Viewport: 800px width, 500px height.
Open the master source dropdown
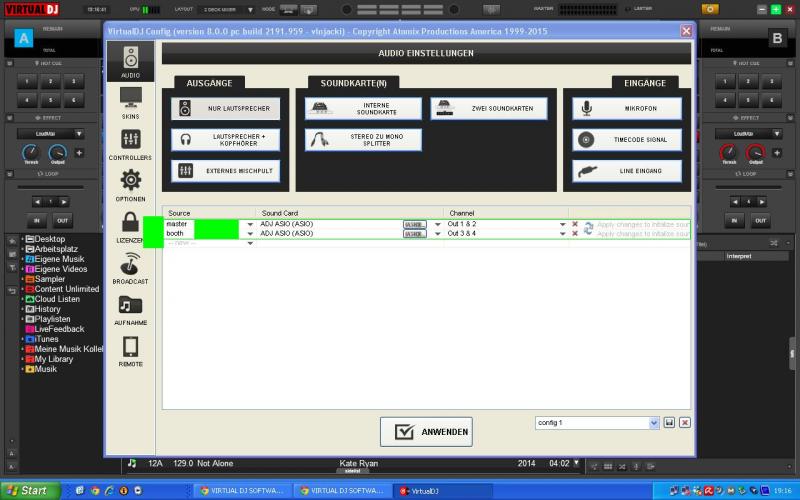point(250,224)
